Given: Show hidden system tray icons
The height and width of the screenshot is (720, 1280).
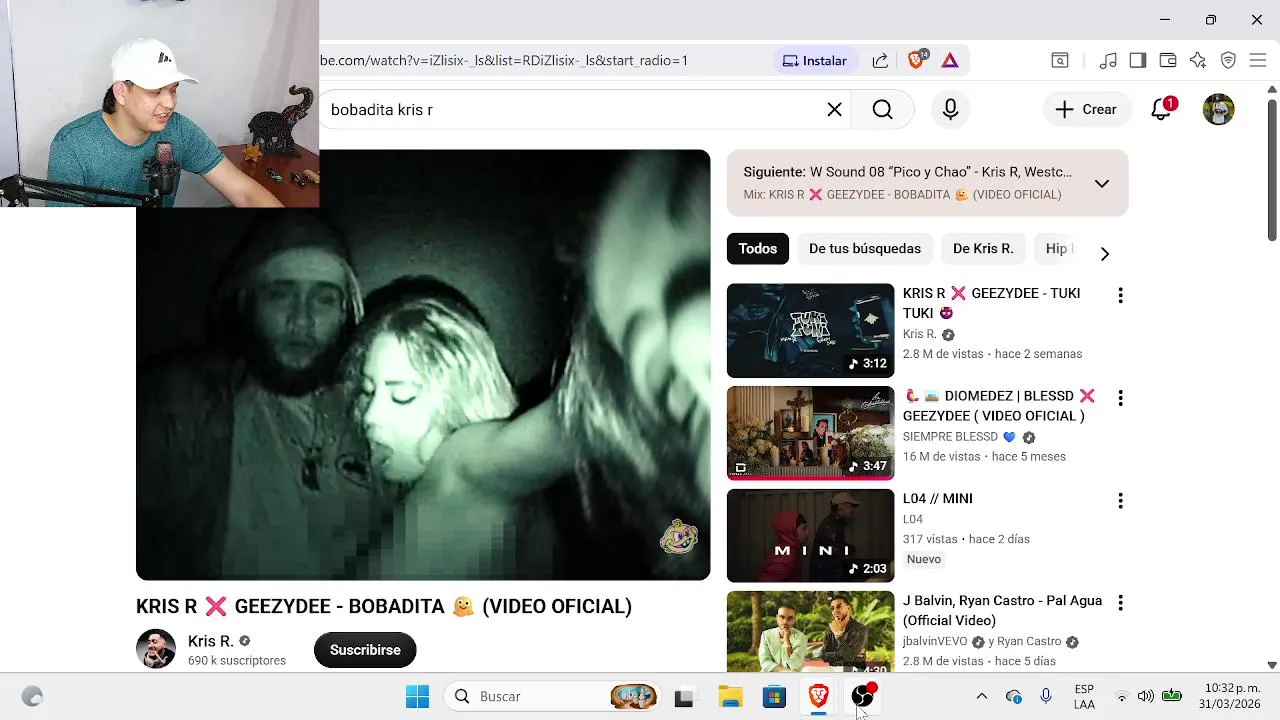Looking at the screenshot, I should coord(981,696).
